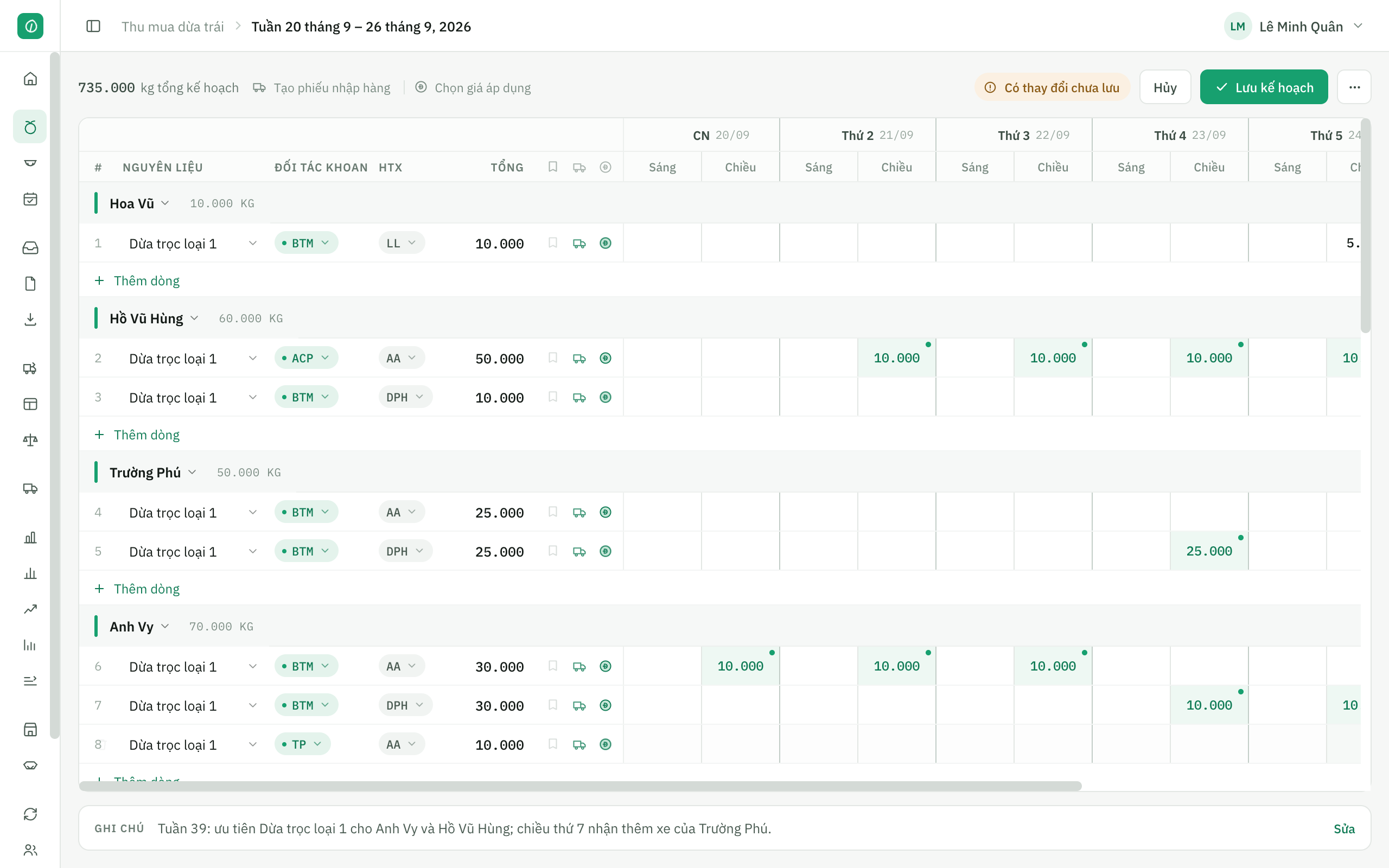Click Thêm dòng under Hoa Vũ
Viewport: 1389px width, 868px height.
coord(137,280)
